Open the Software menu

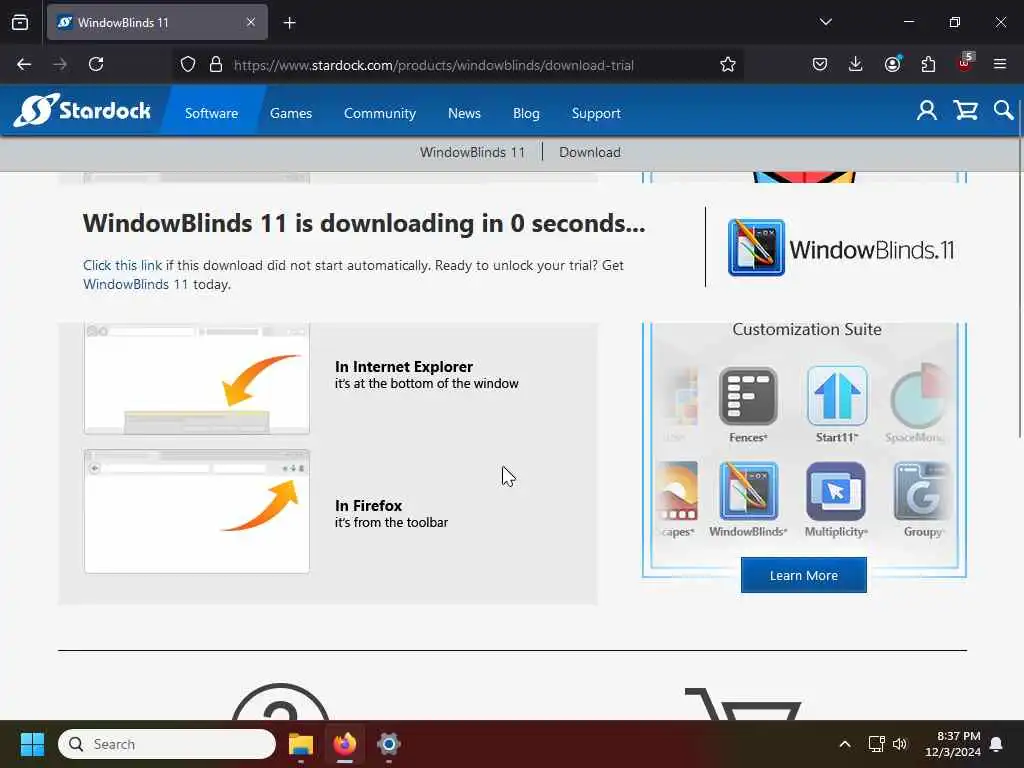tap(212, 113)
